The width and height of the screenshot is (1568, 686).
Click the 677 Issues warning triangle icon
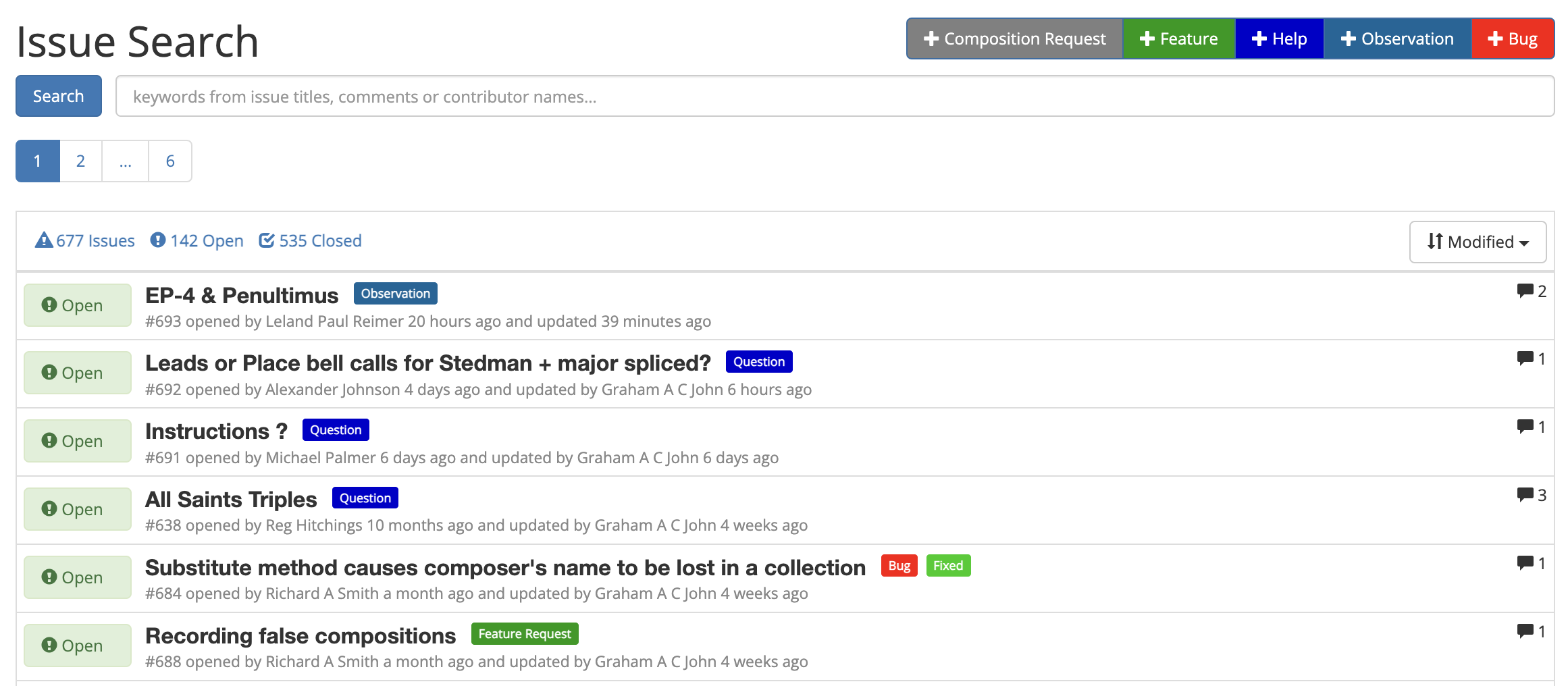click(44, 240)
